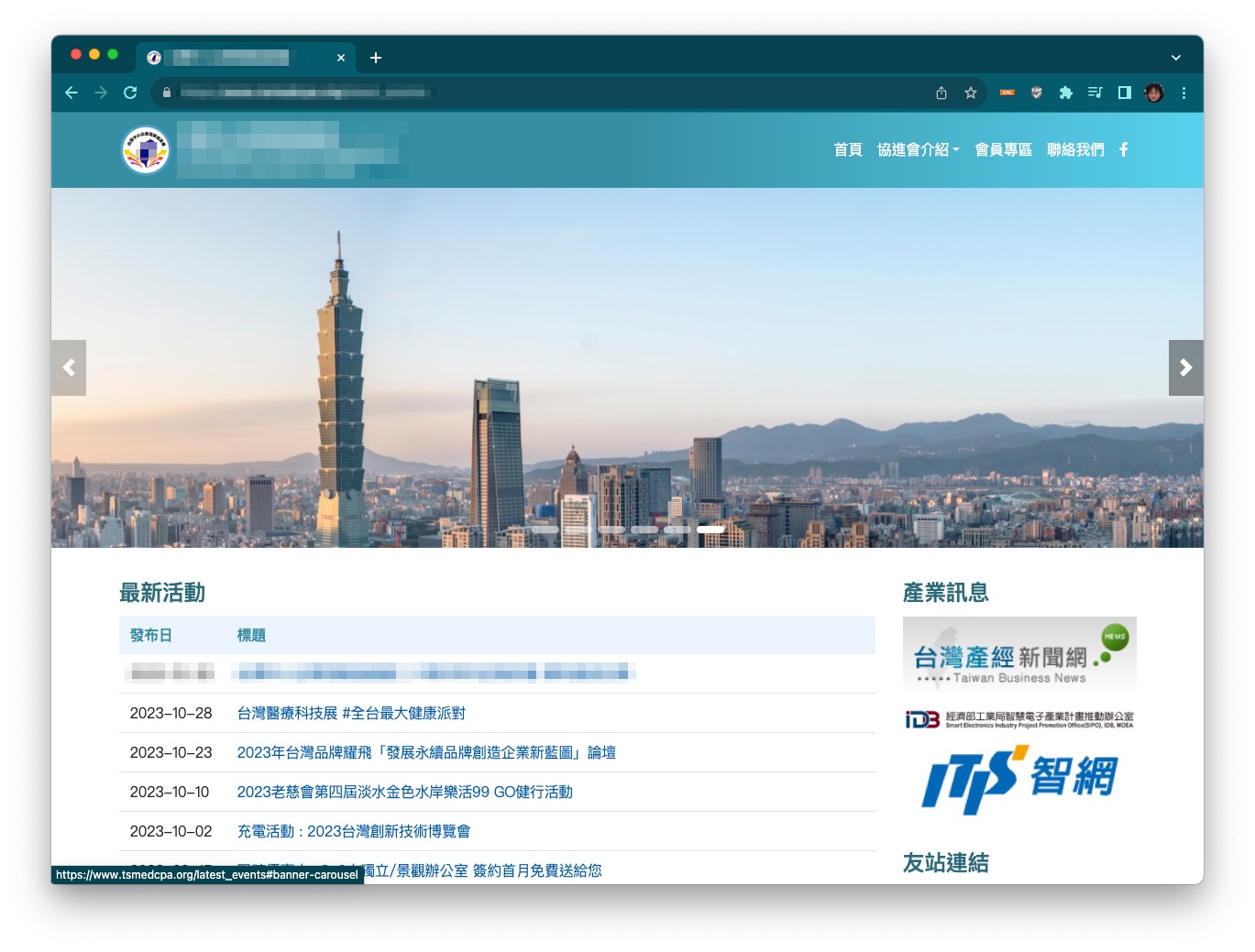
Task: Select the third carousel indicator dot
Action: tap(611, 529)
